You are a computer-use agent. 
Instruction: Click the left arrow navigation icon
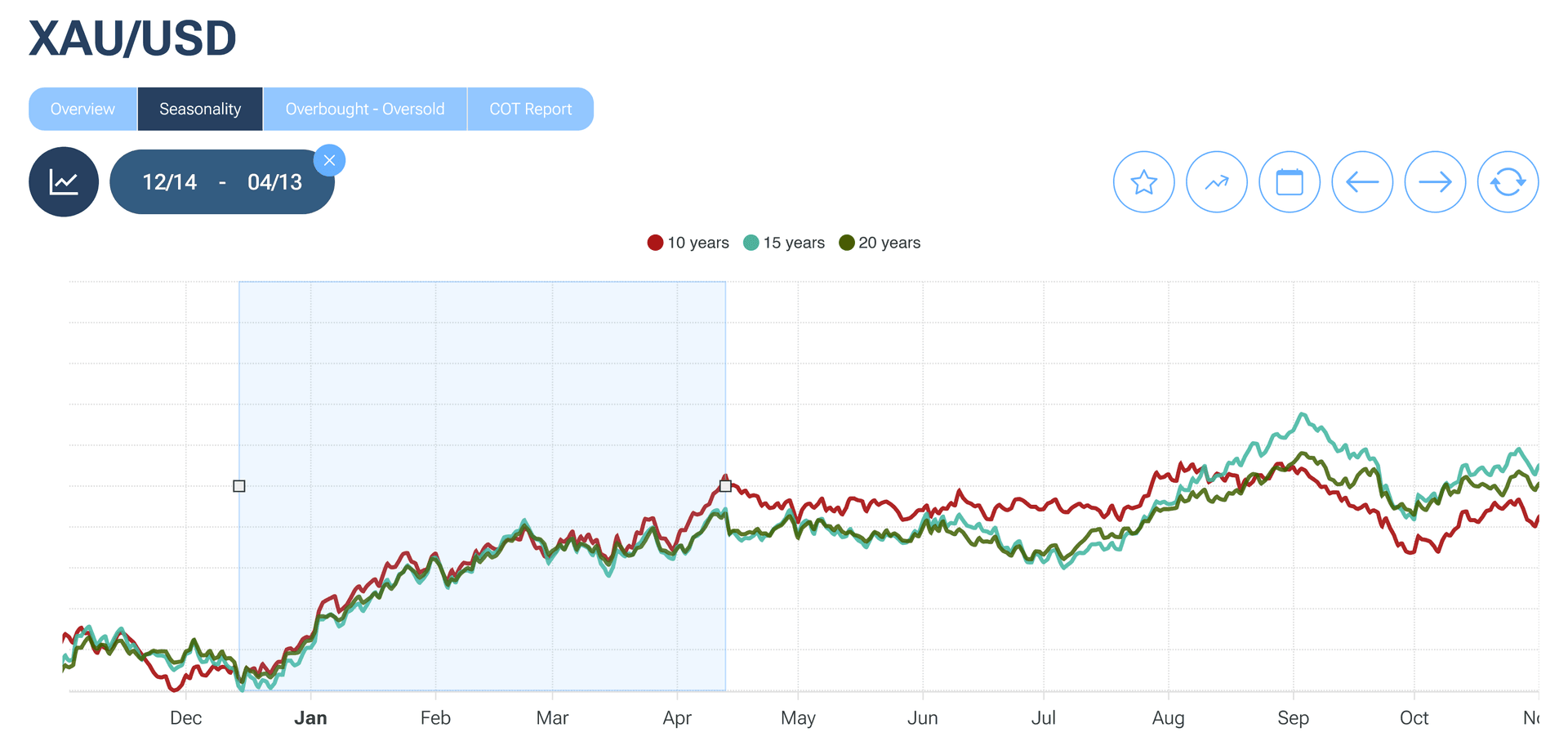1361,181
